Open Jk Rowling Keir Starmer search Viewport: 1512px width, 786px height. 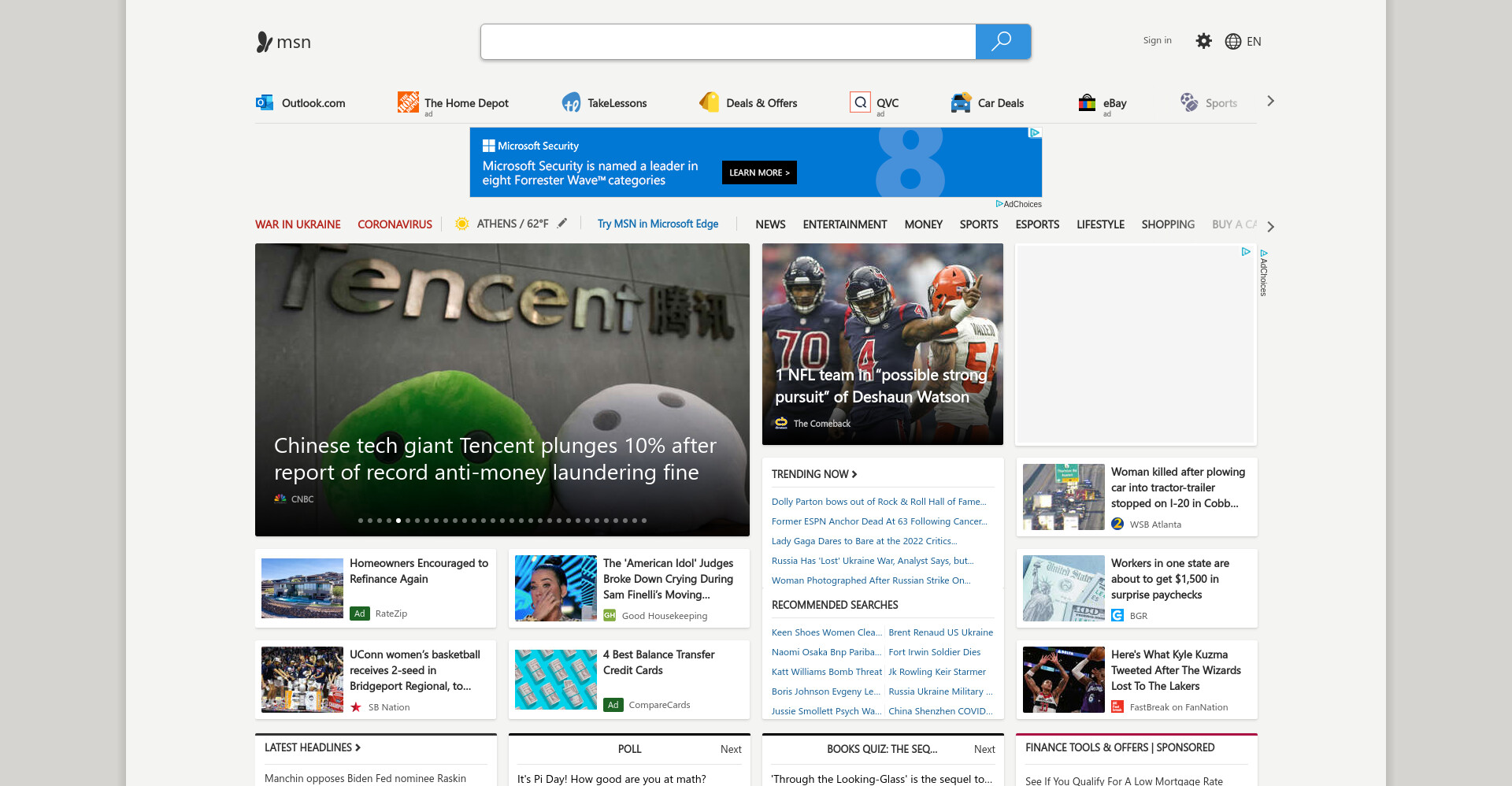[x=937, y=672]
